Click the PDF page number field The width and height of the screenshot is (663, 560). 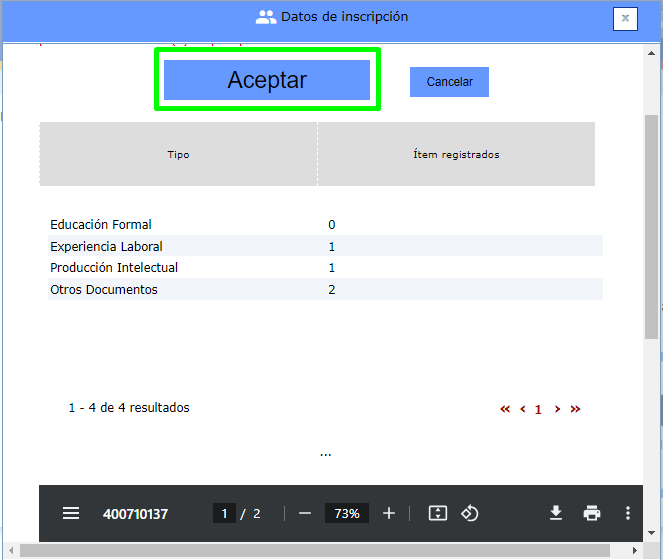[x=224, y=513]
